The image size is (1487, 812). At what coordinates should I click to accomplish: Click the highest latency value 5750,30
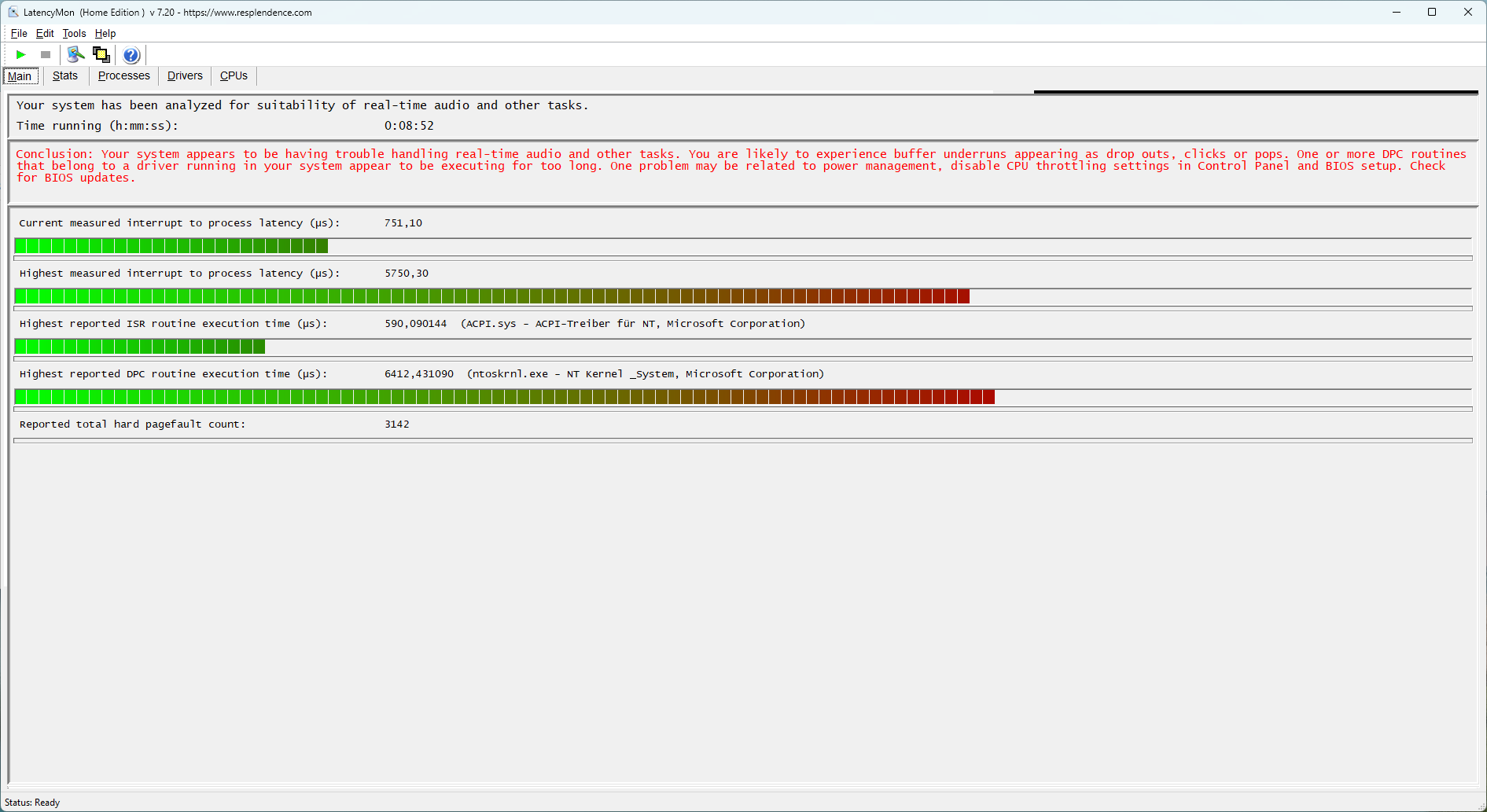coord(407,274)
